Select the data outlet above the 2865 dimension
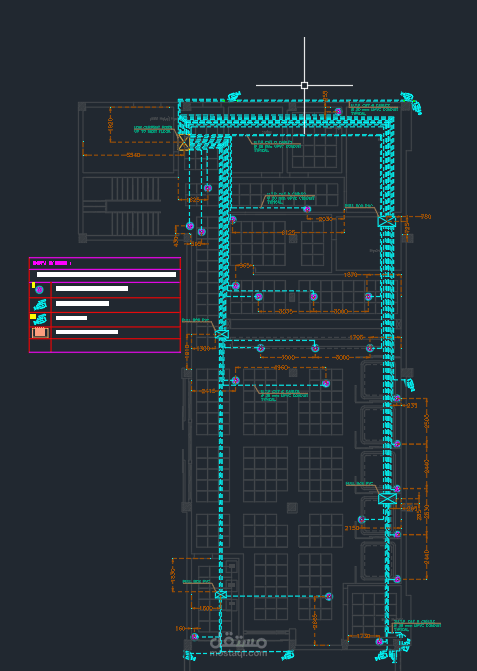The height and width of the screenshot is (671, 477). pyautogui.click(x=329, y=596)
